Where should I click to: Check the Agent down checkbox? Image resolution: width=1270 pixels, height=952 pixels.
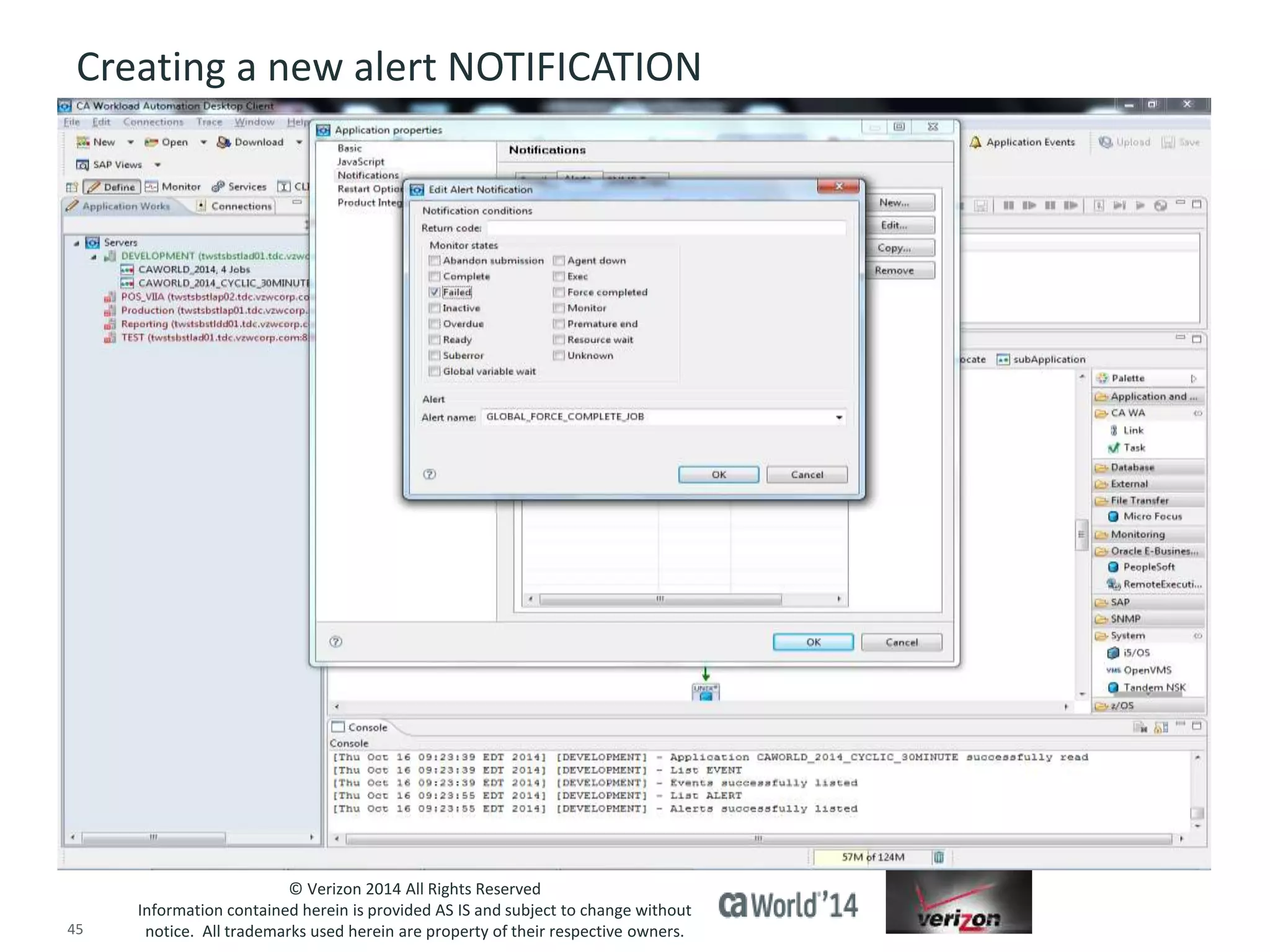click(x=559, y=261)
